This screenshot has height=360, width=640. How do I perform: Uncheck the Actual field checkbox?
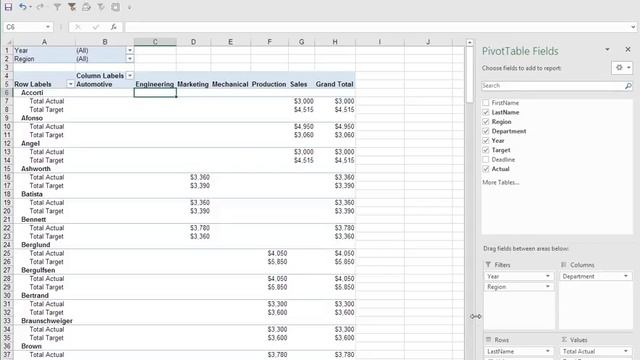(486, 169)
